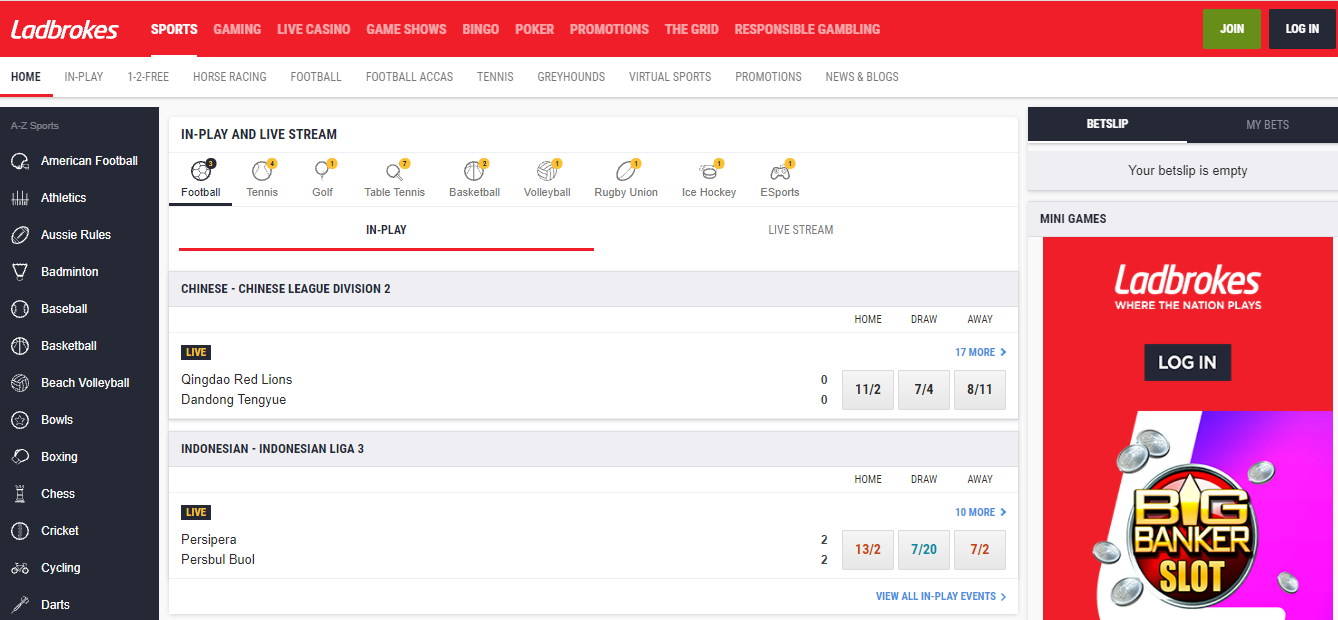Open the Persbul Buol match row
The image size is (1338, 620).
click(x=218, y=560)
